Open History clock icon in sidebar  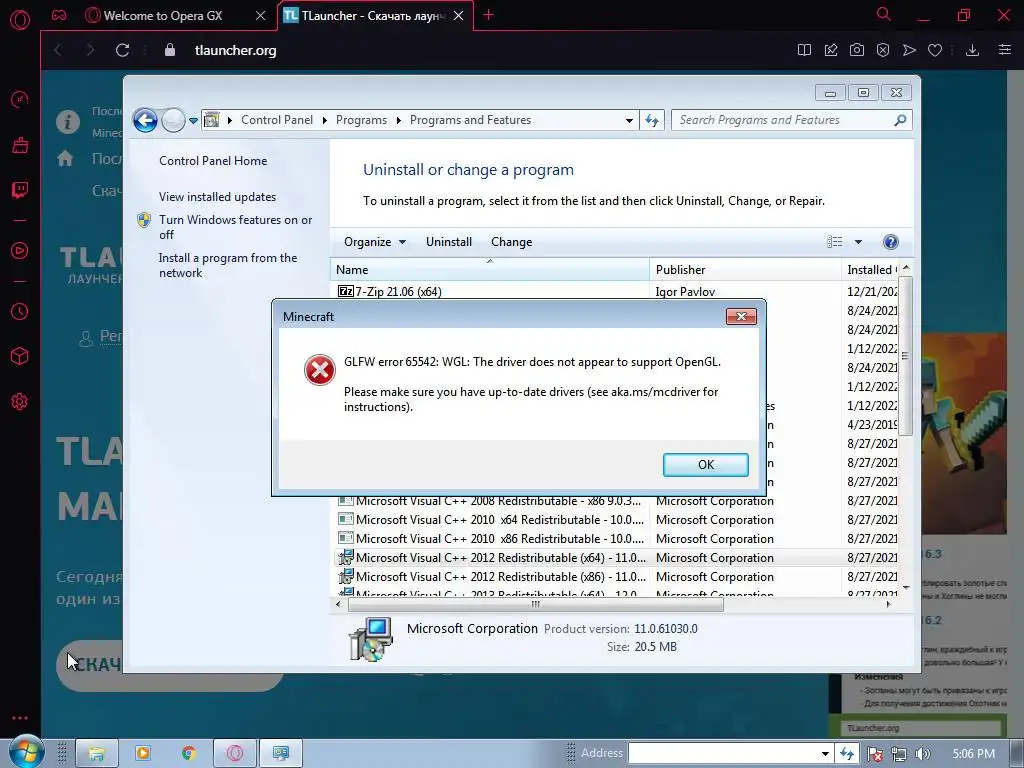(x=20, y=312)
